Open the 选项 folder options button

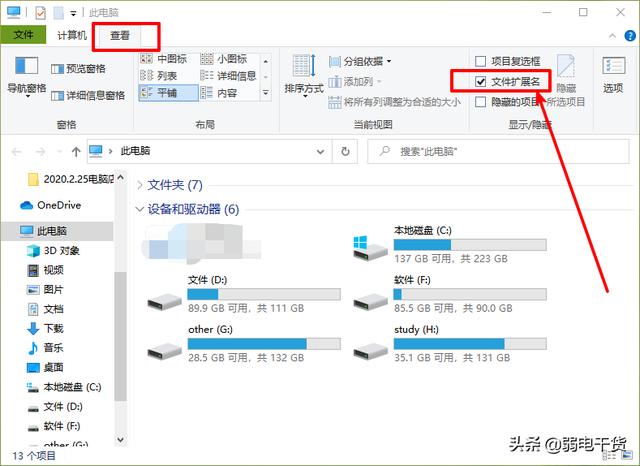point(613,75)
